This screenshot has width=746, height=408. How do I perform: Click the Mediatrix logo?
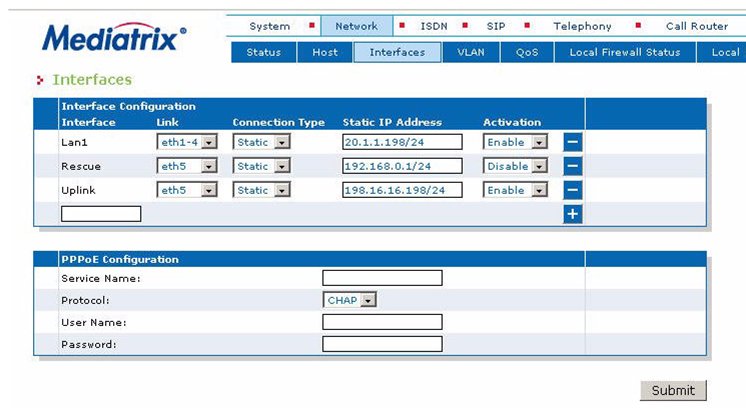(114, 37)
